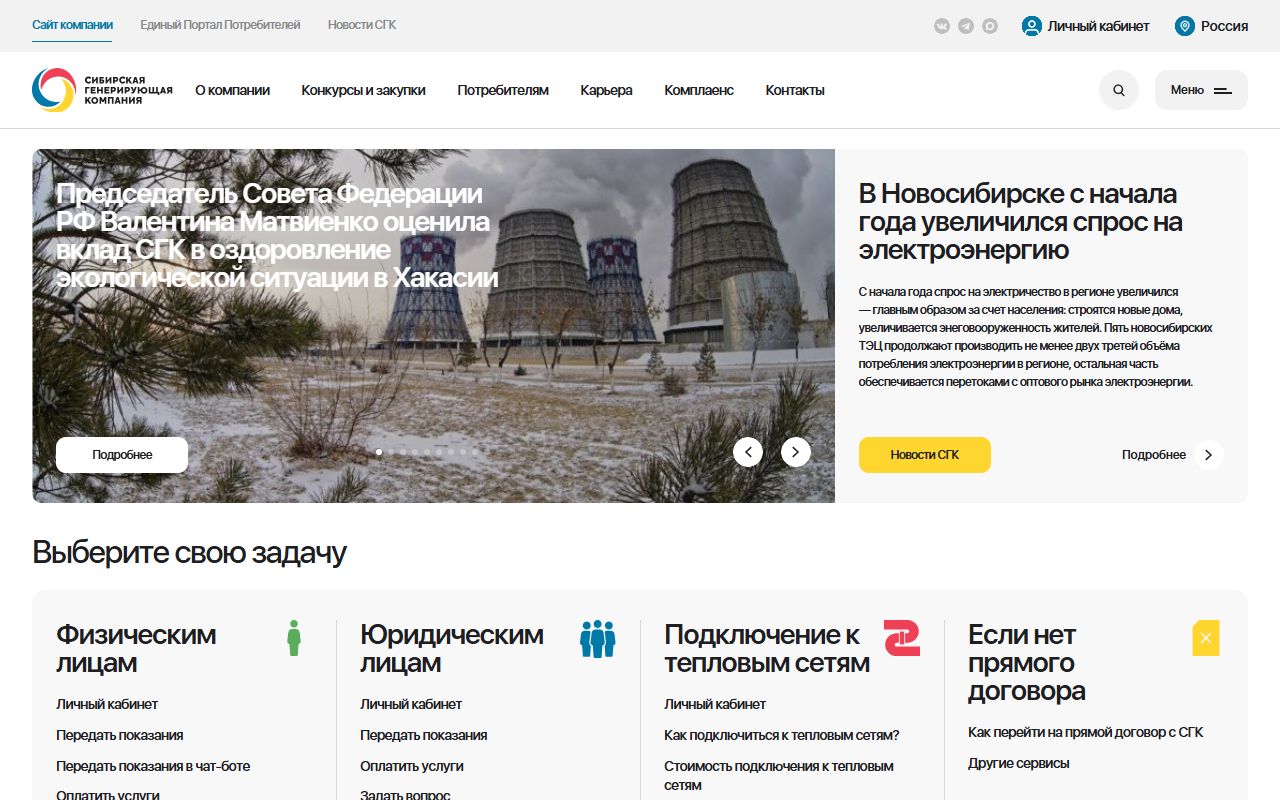This screenshot has height=800, width=1280.
Task: Expand the Меню hamburger button
Action: [x=1201, y=90]
